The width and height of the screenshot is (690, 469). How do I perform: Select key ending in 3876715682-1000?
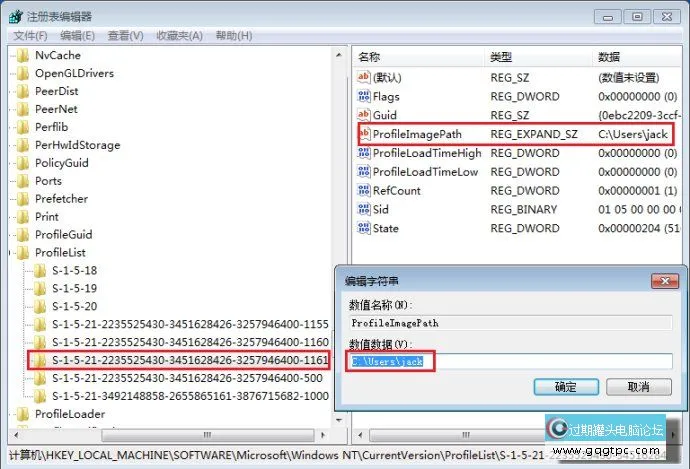[x=190, y=396]
